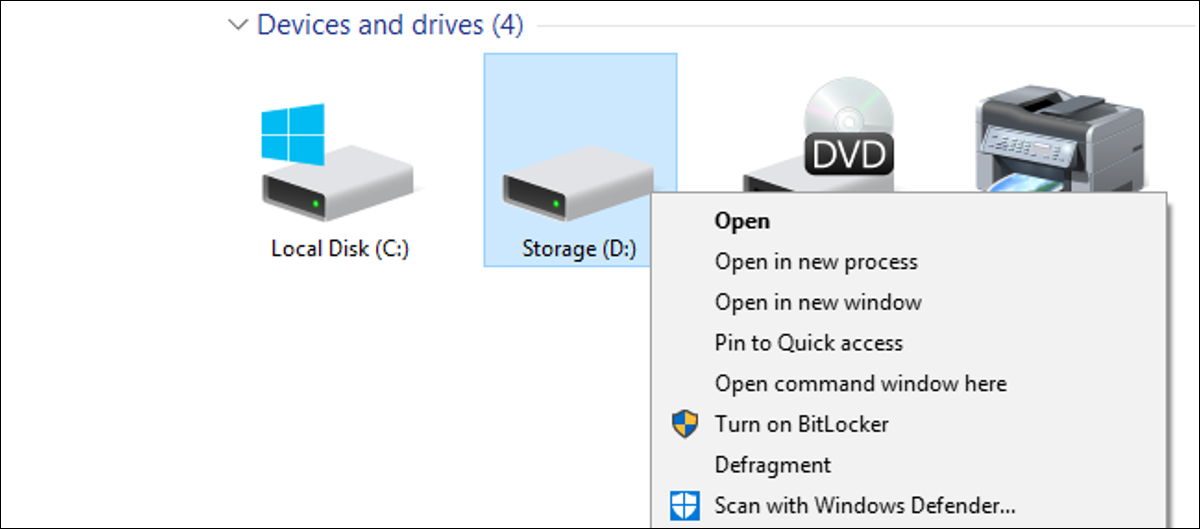Click the Windows Defender castle icon
1200x529 pixels.
pos(682,505)
